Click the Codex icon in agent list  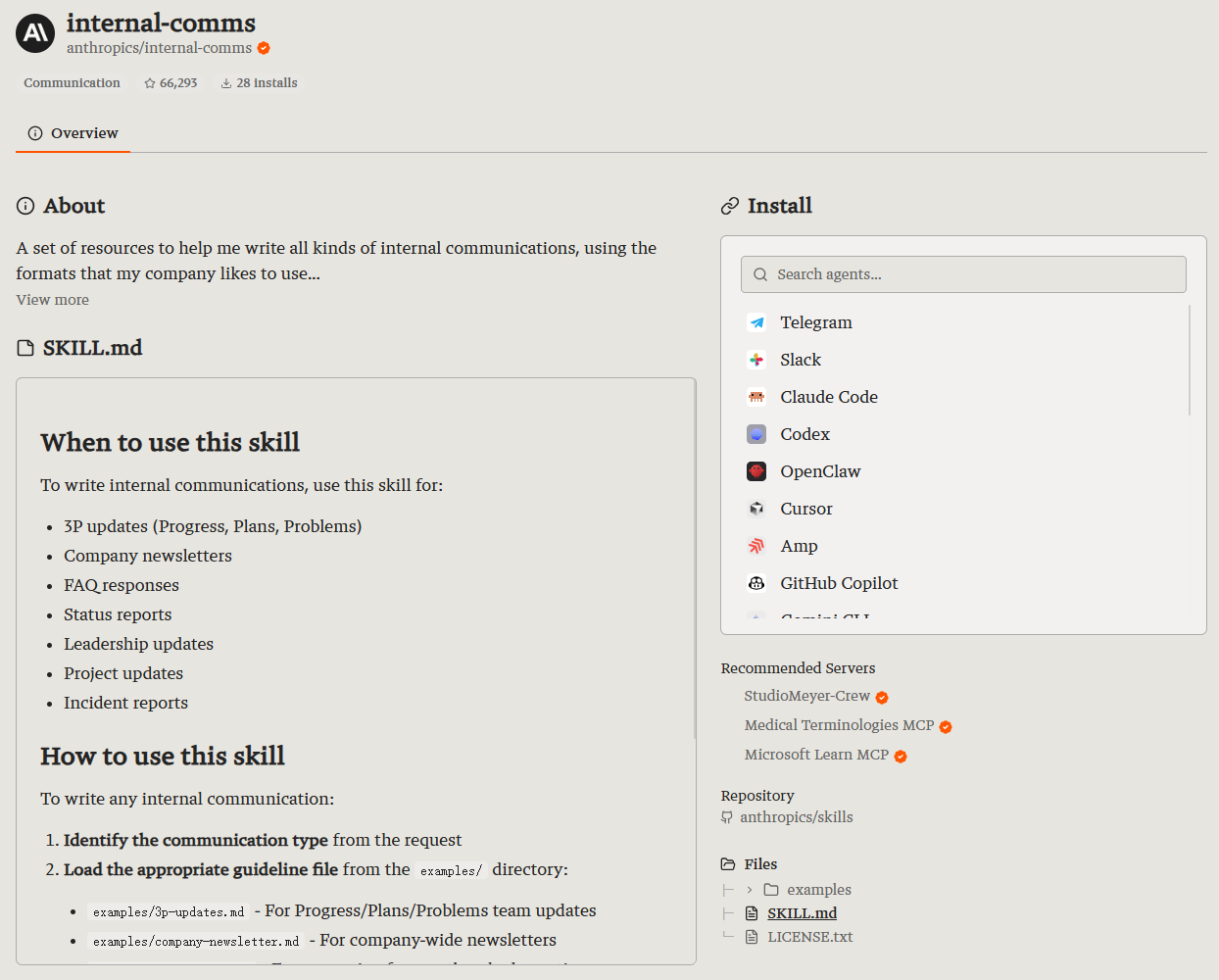756,434
